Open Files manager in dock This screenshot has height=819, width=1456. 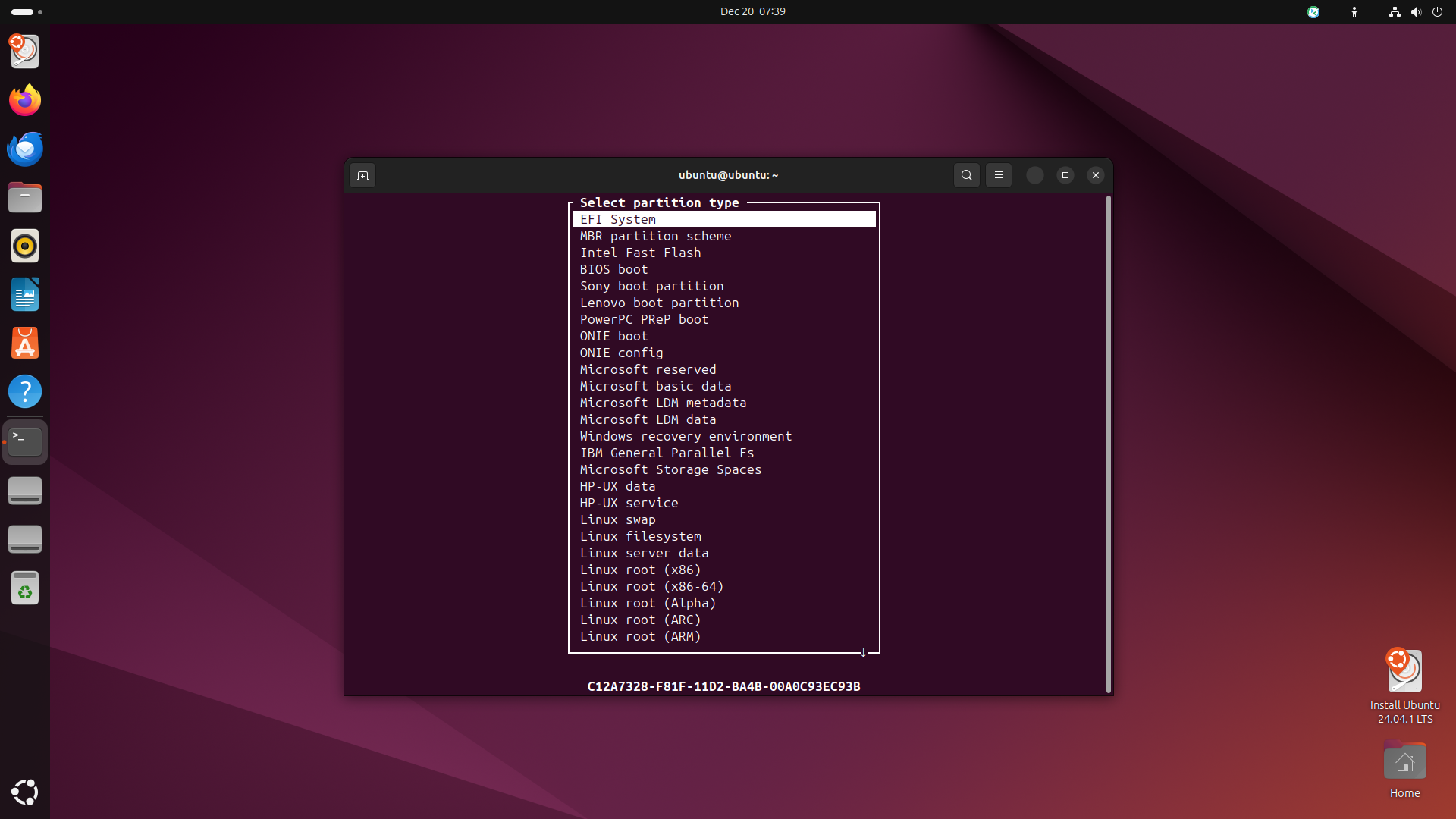[x=25, y=197]
